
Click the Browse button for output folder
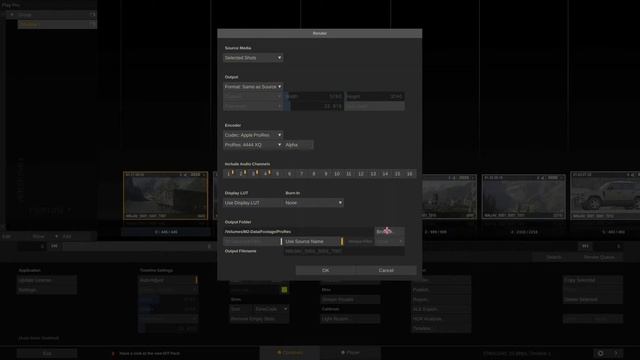(390, 232)
